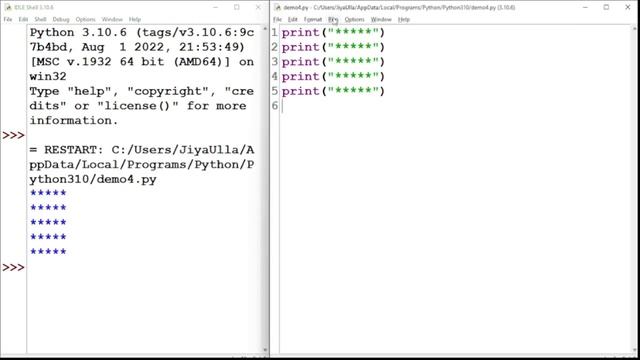Screen dimensions: 640x360
Task: Click shell scrollbar up arrow
Action: point(265,29)
